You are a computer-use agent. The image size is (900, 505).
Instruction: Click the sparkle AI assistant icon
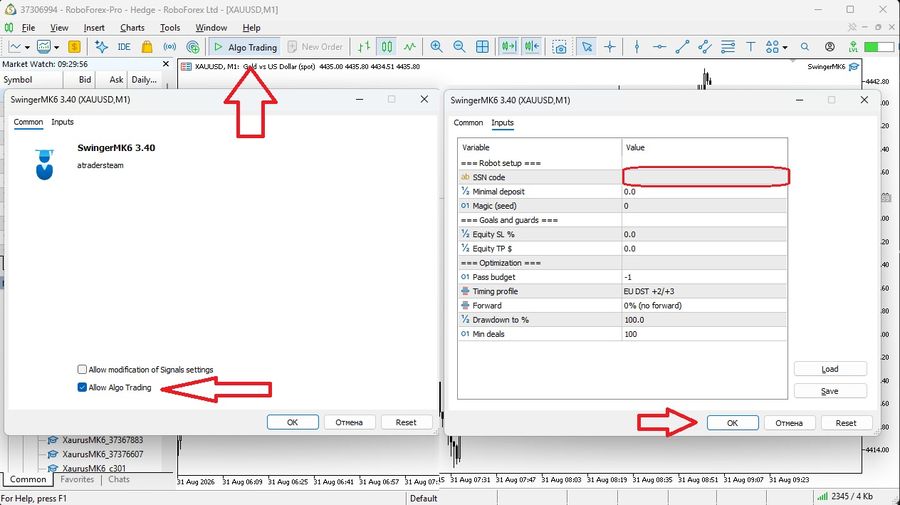[101, 47]
